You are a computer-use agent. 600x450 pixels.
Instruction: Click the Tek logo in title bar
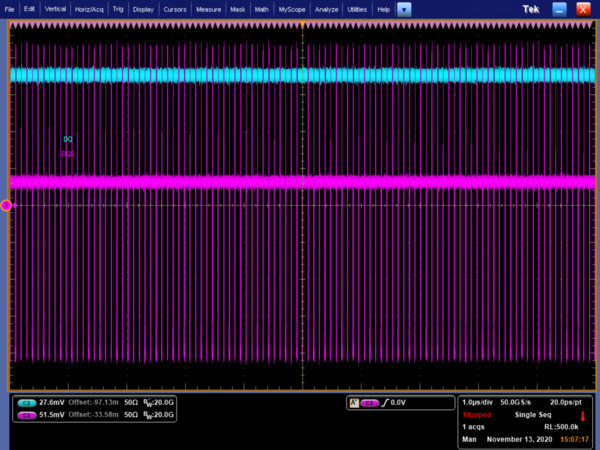pos(531,9)
